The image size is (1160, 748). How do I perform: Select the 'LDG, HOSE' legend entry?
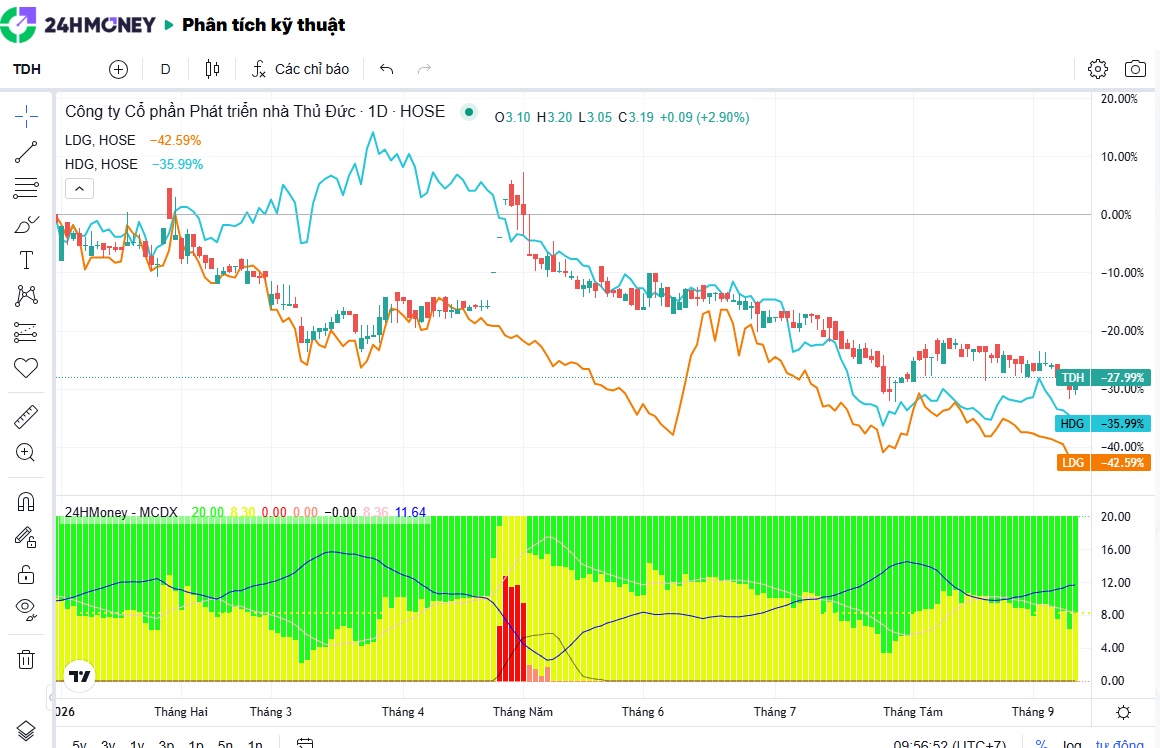tap(100, 141)
